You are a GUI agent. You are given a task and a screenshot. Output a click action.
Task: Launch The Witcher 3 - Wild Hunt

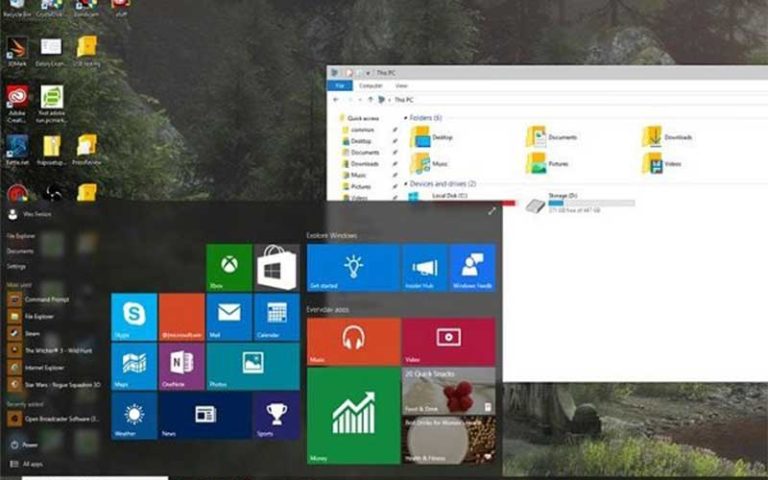click(x=51, y=351)
